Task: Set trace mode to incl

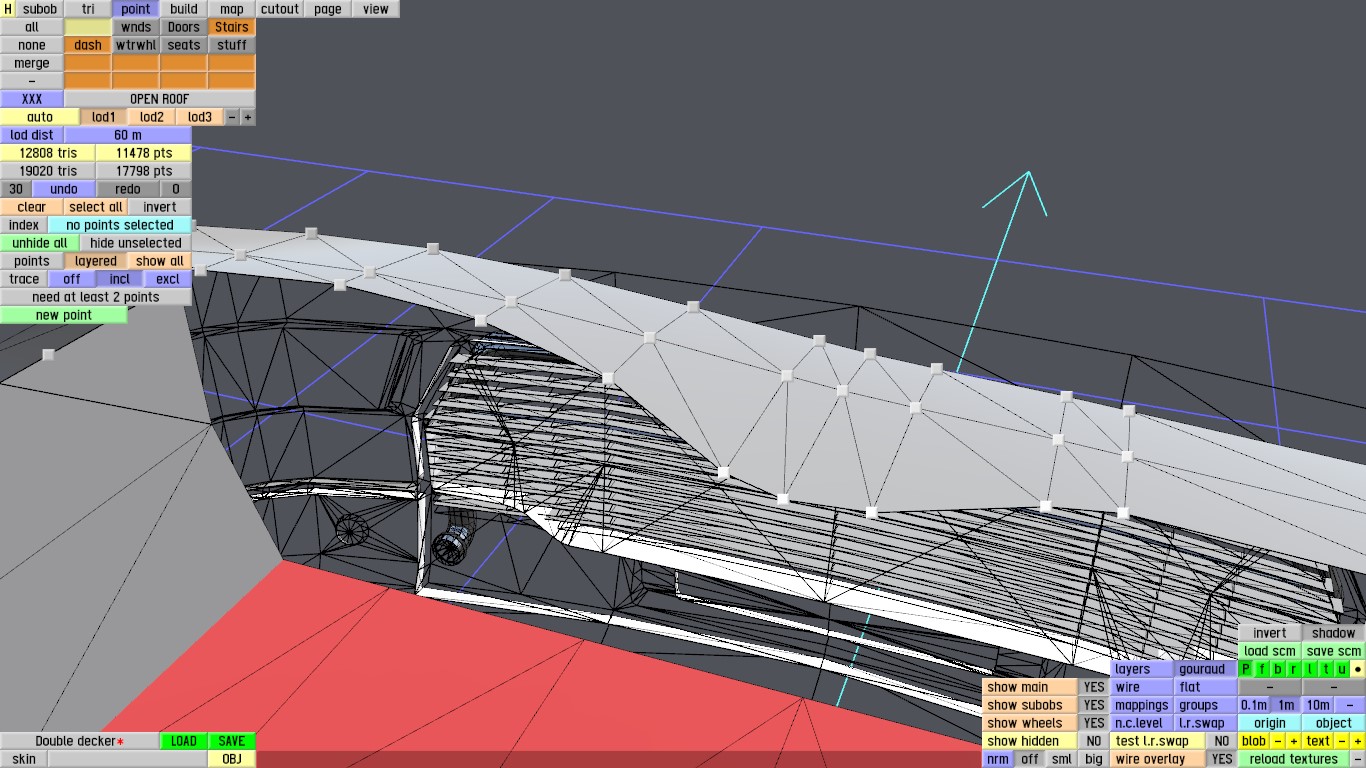Action: [120, 279]
